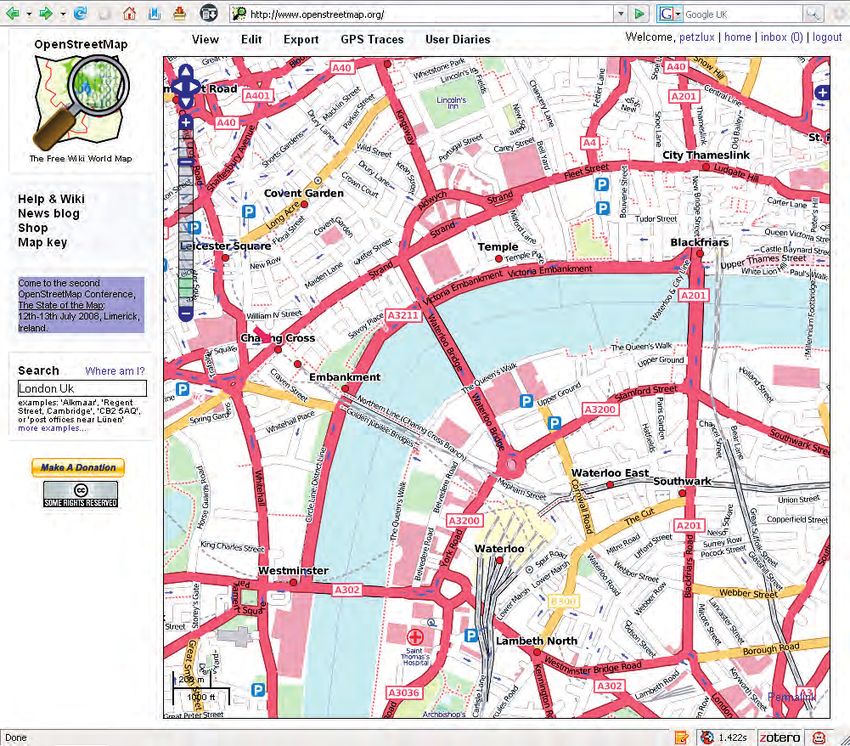Open the Export tab
850x746 pixels.
point(301,40)
